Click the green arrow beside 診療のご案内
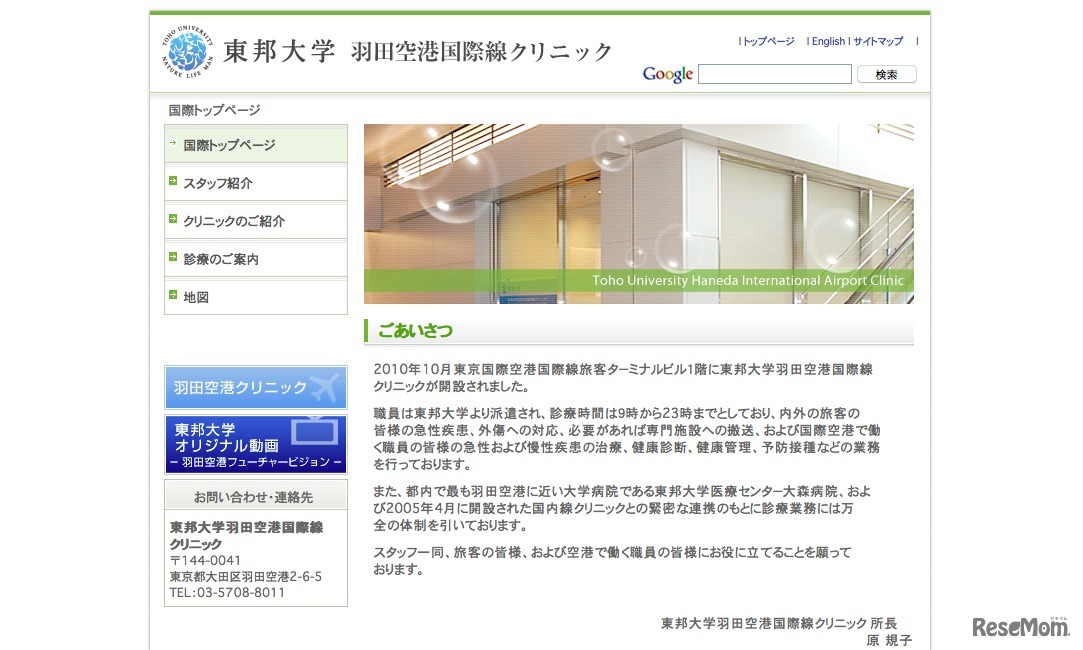 [175, 258]
